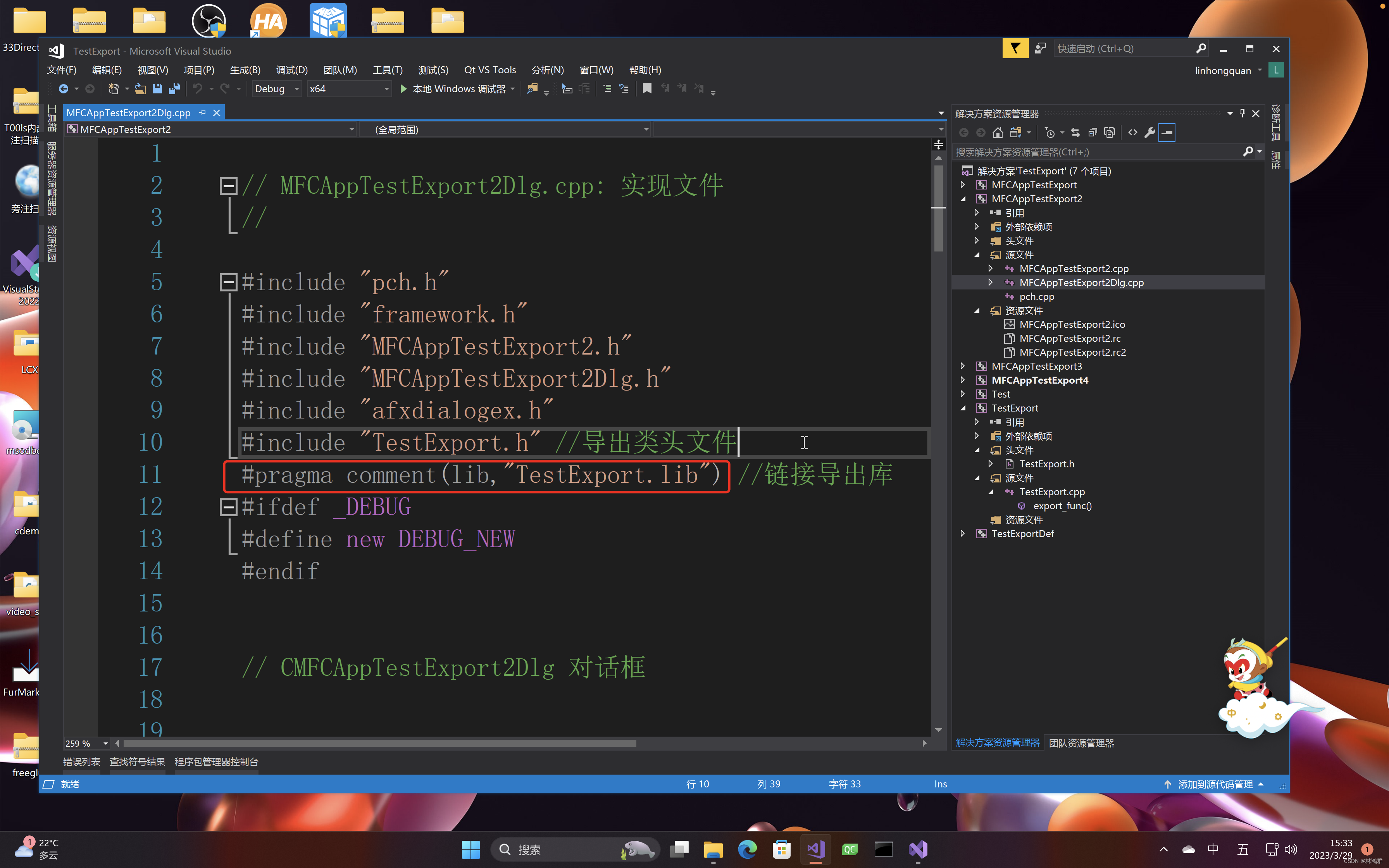Open the 生成(B) build menu
1389x868 pixels.
point(245,69)
